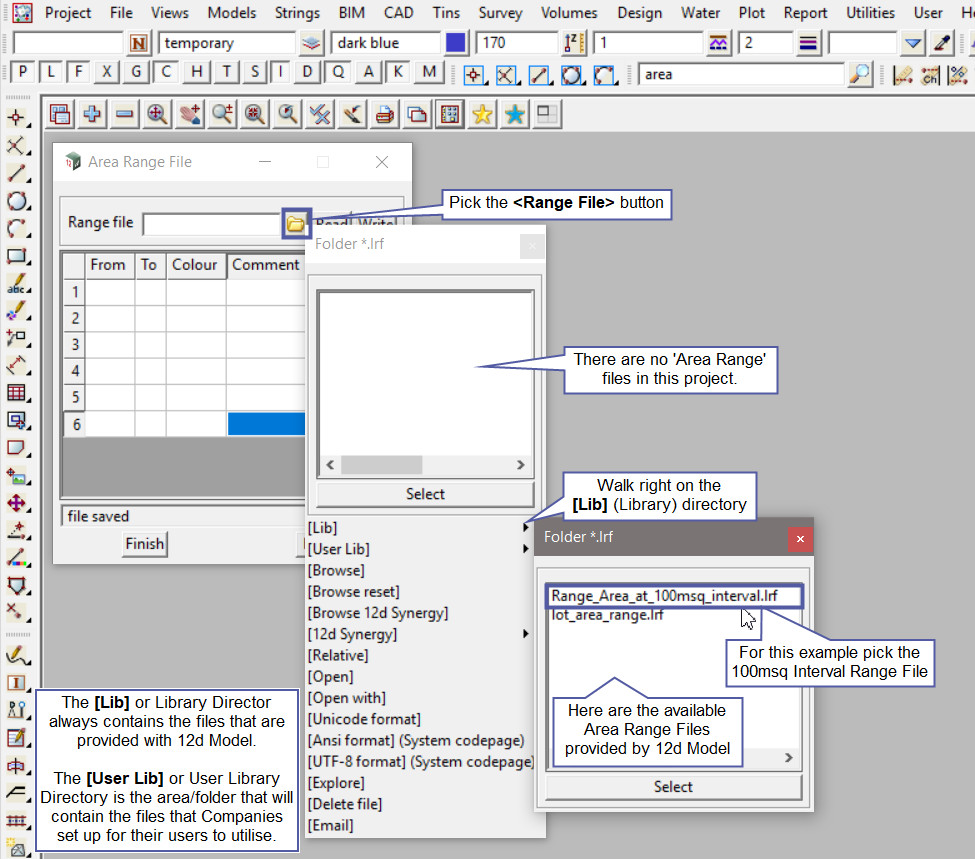Toggle the 'G' snap button

(x=136, y=72)
